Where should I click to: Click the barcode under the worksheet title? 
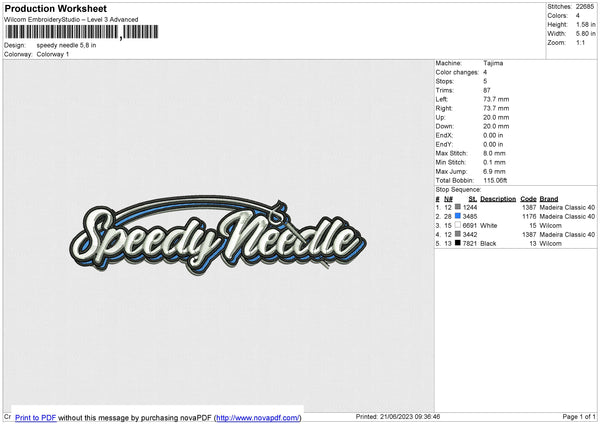82,32
